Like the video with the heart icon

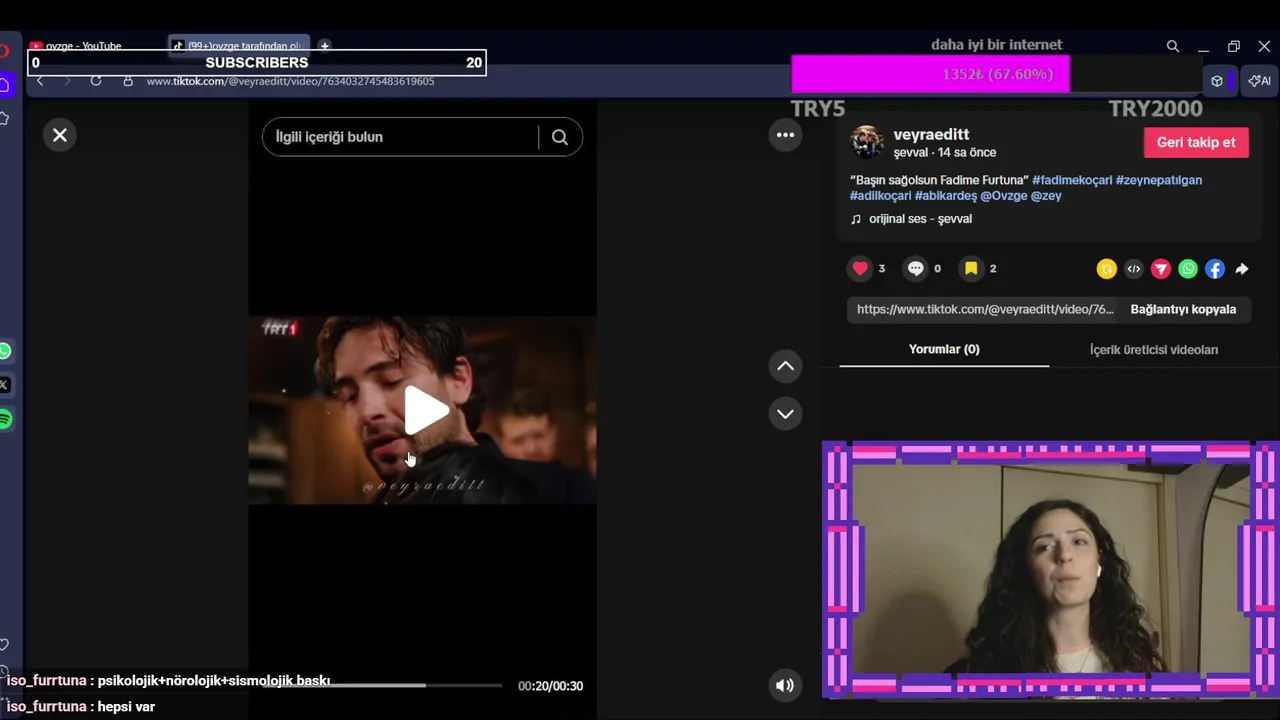tap(860, 268)
